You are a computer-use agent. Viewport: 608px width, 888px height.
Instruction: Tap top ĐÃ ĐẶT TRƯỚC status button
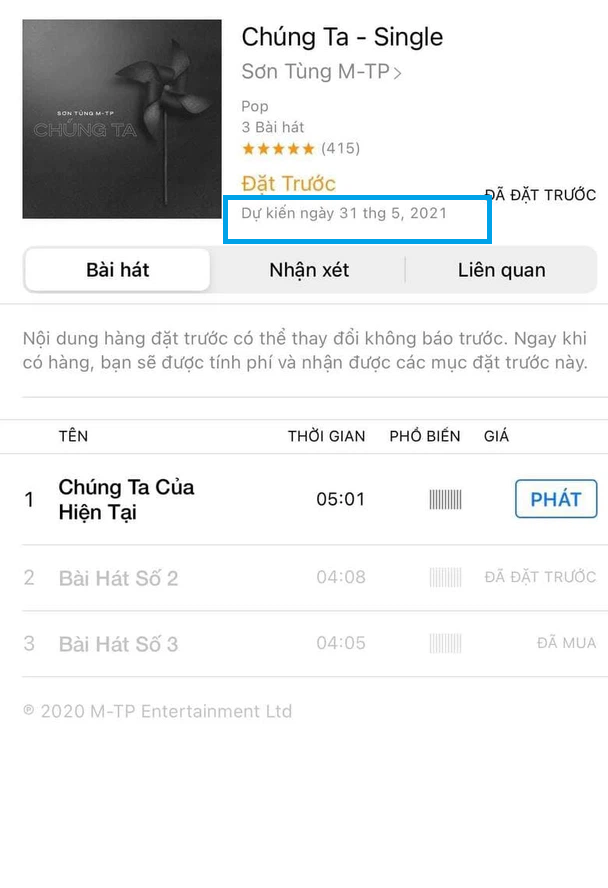click(x=541, y=195)
